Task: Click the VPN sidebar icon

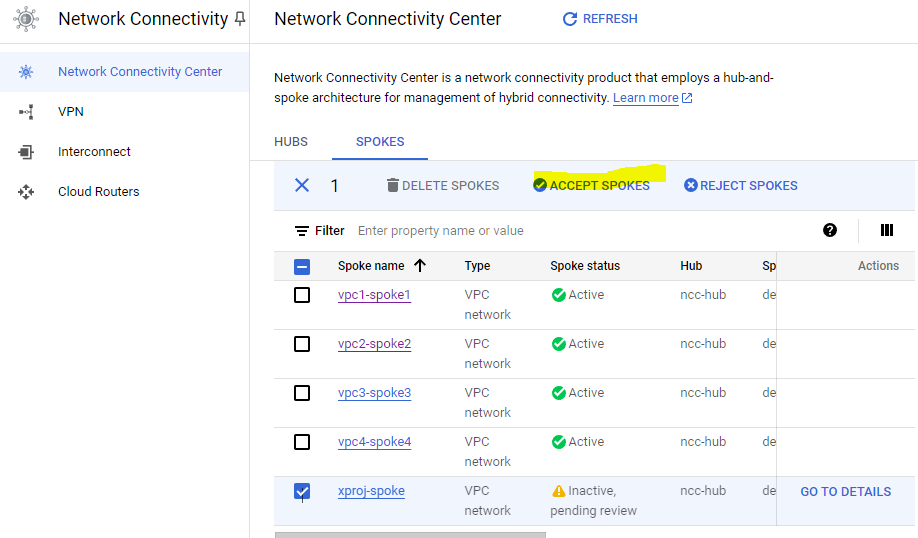Action: [x=26, y=112]
